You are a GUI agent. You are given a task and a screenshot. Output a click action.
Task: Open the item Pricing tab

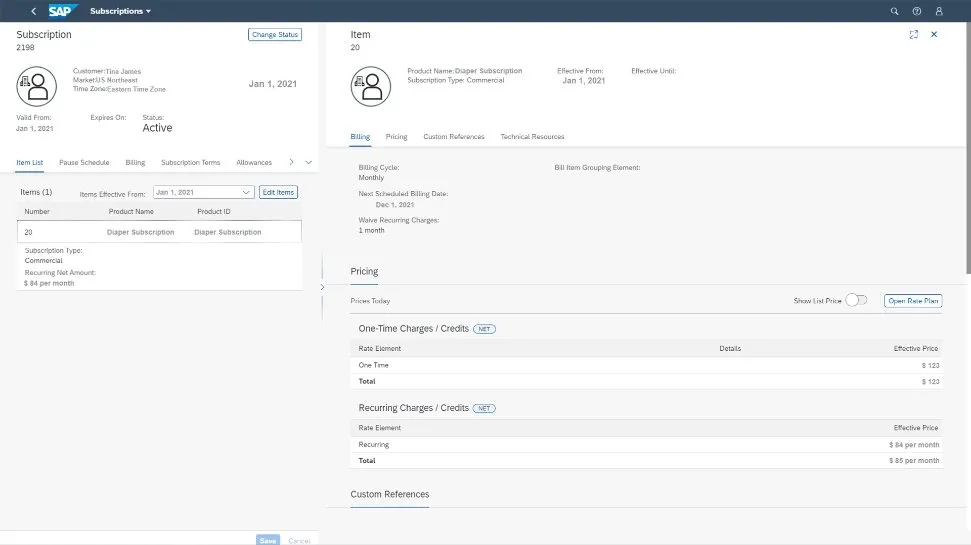click(x=396, y=137)
